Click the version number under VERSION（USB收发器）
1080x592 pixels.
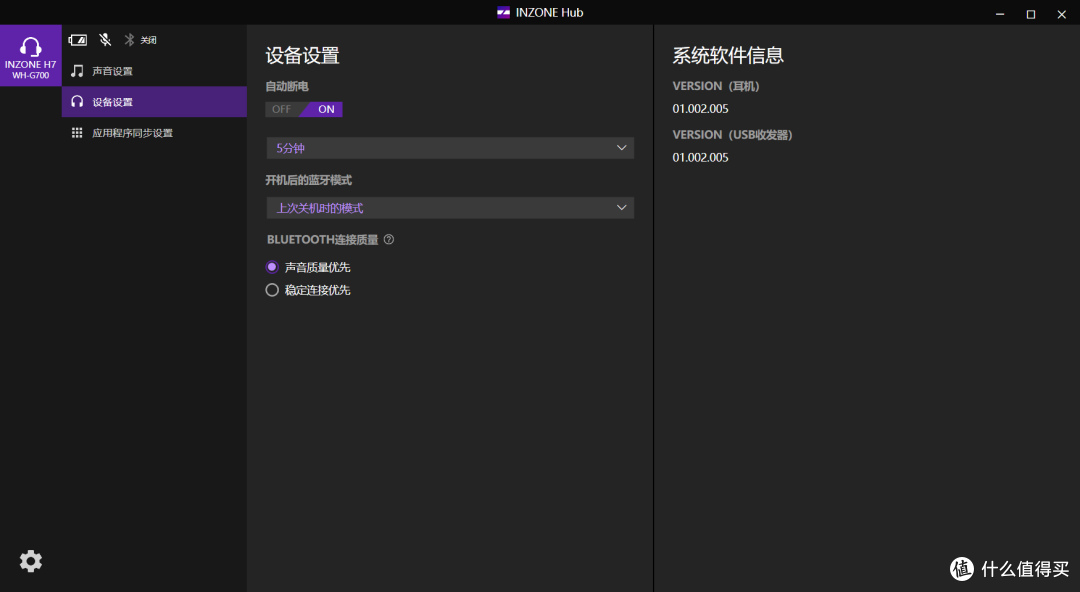click(700, 157)
